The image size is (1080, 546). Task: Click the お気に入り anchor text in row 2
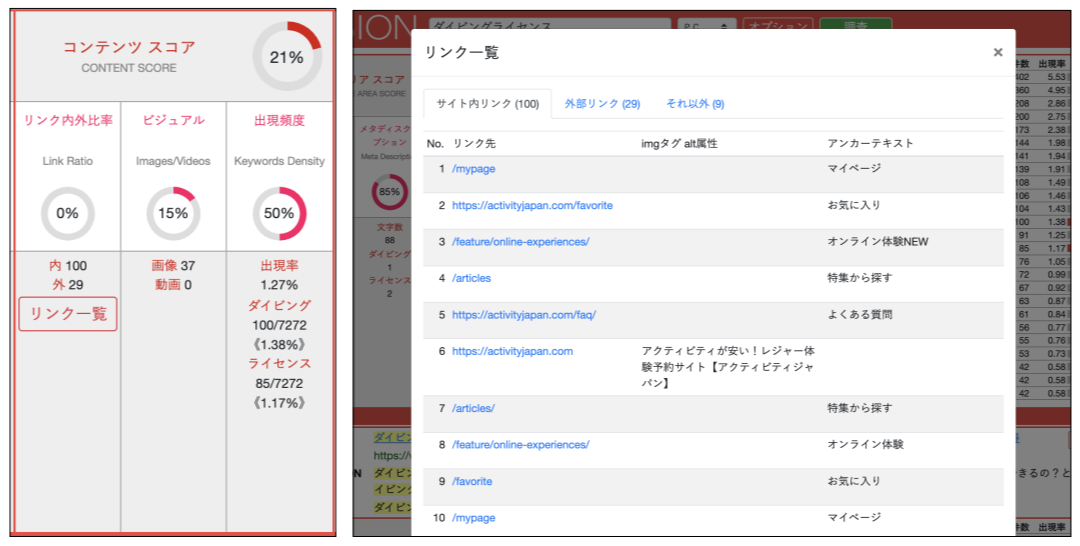(x=854, y=204)
